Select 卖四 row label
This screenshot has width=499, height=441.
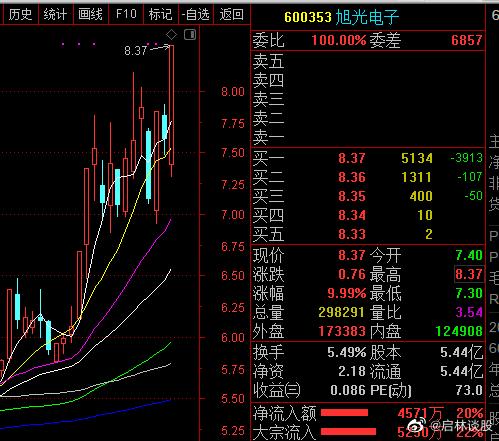pyautogui.click(x=268, y=81)
